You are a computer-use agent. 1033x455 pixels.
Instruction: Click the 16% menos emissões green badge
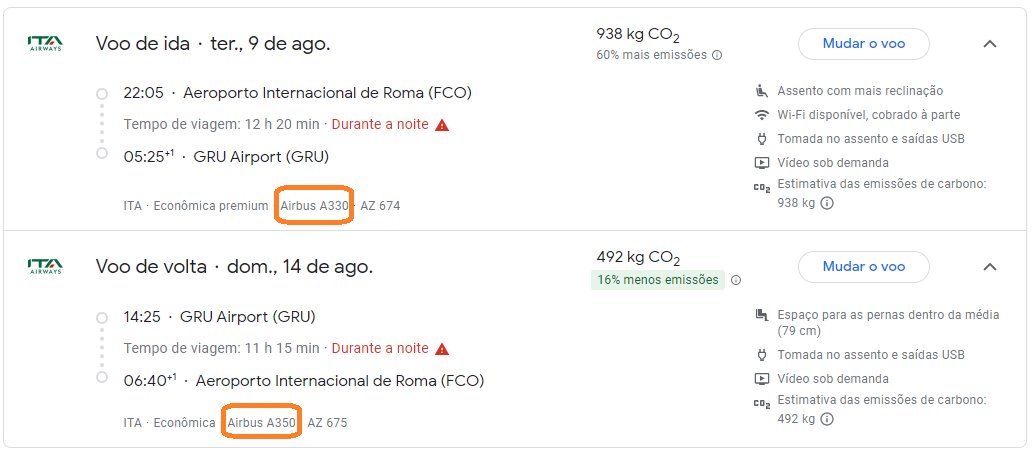(657, 280)
